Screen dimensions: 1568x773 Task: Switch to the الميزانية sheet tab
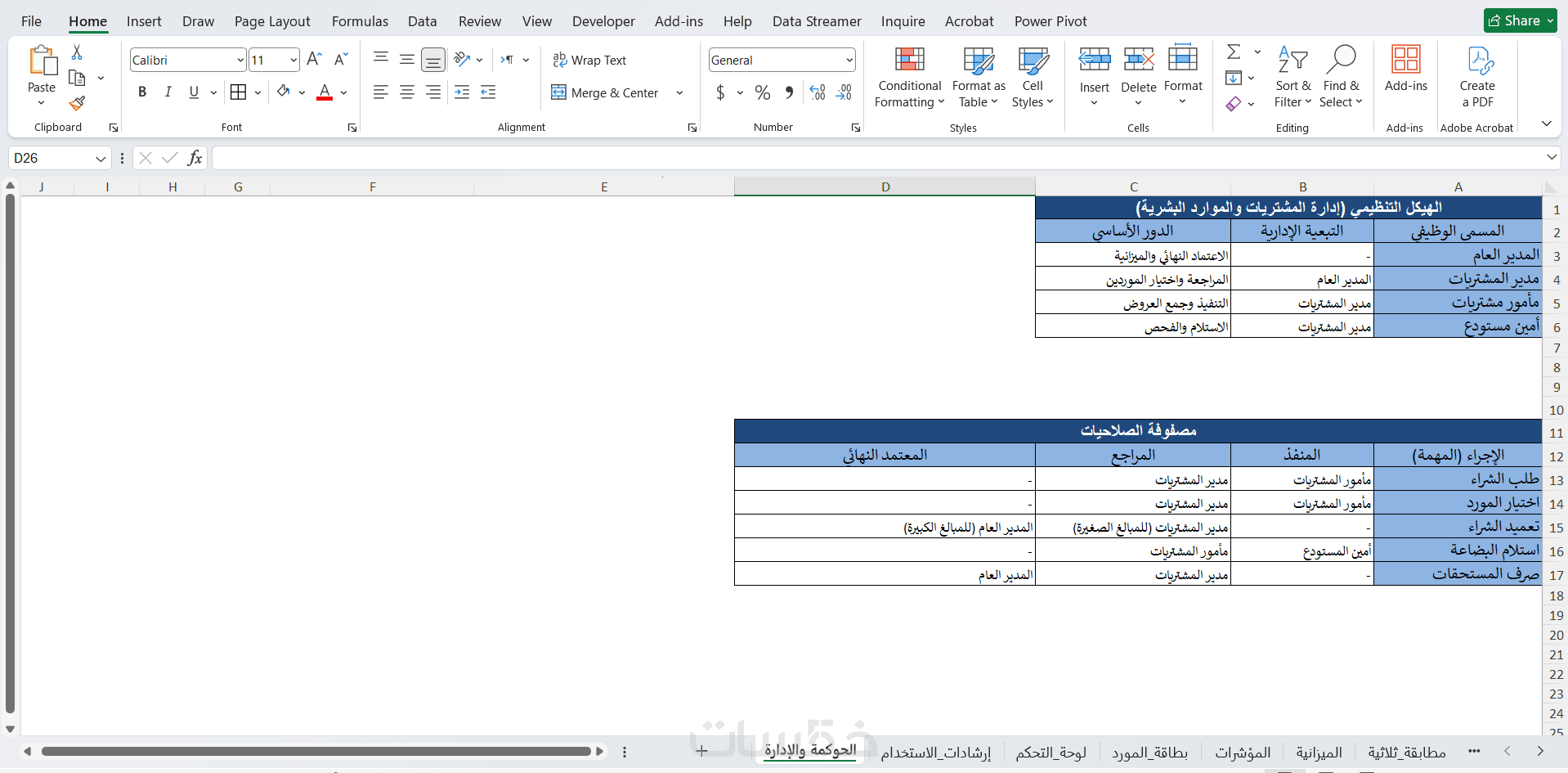click(1319, 752)
